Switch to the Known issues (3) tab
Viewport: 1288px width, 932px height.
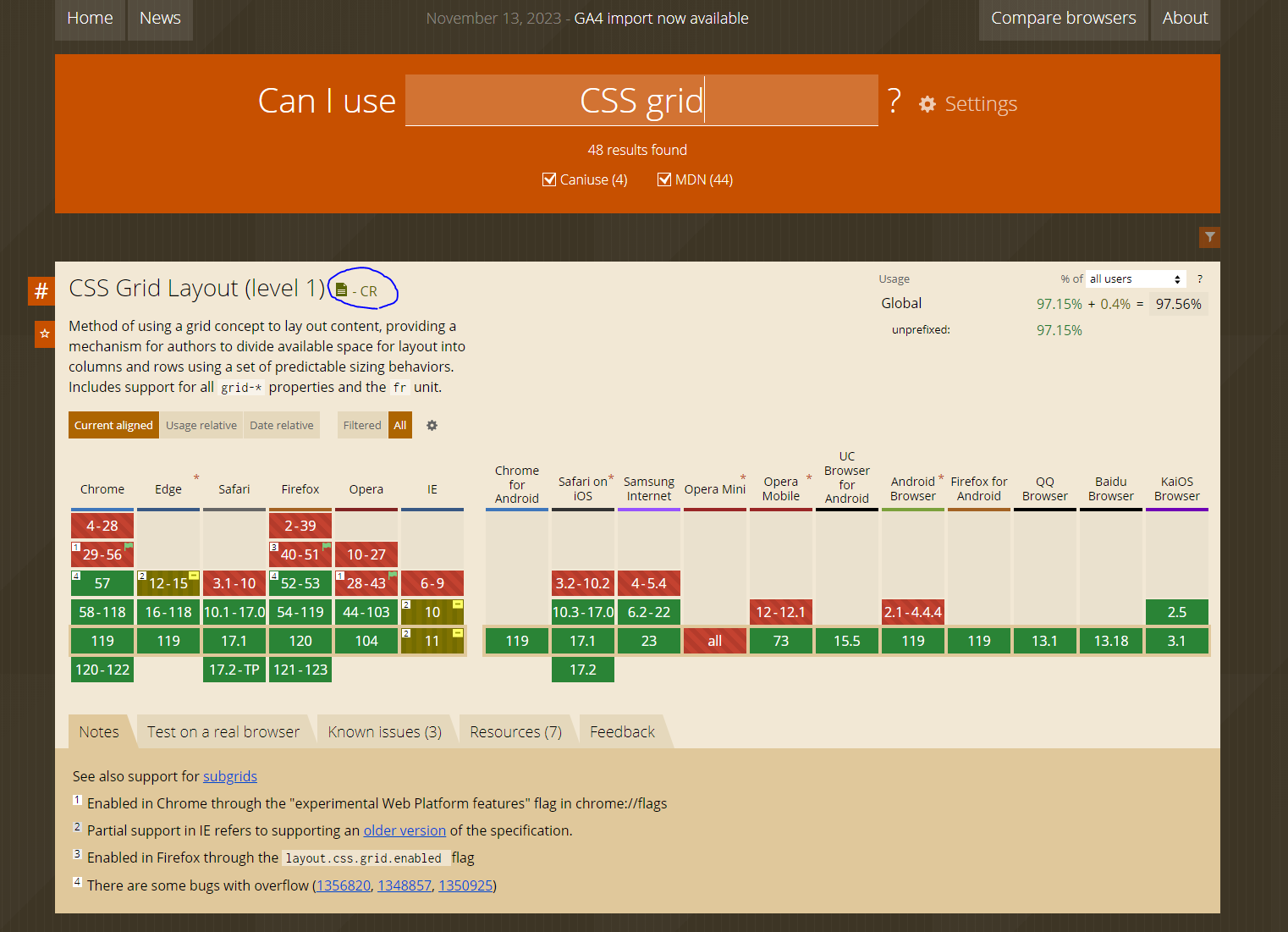tap(383, 731)
